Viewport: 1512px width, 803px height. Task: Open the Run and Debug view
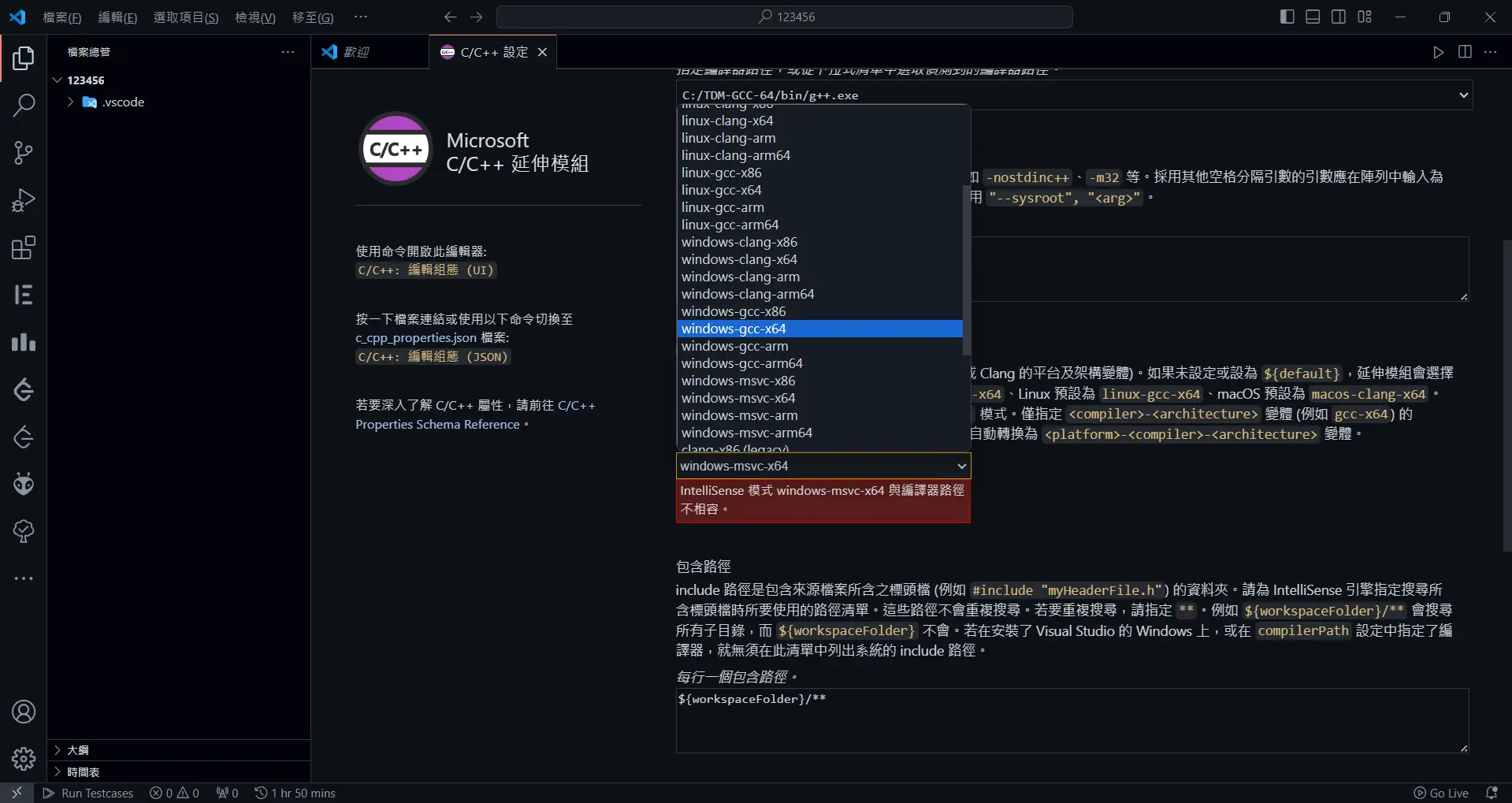click(x=23, y=199)
